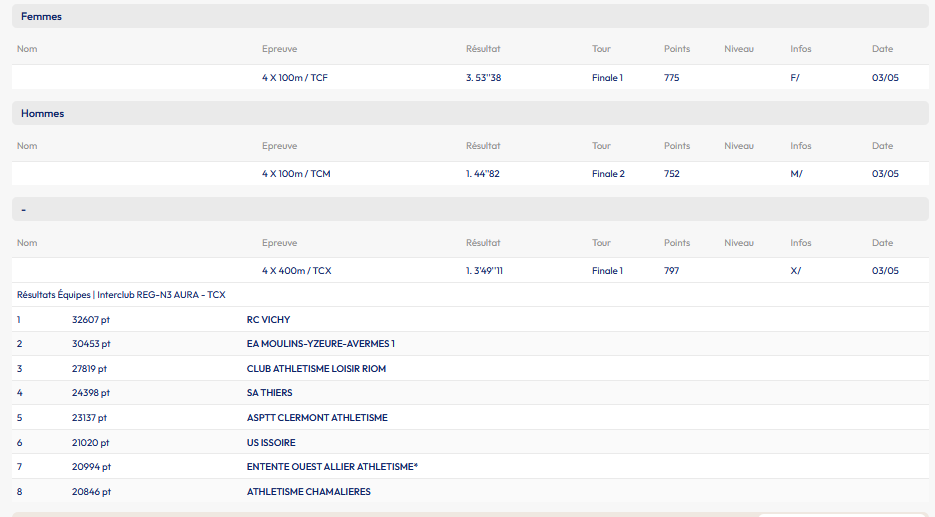Open EA MOULINS-YZEURE-AVERMES 1 team
The width and height of the screenshot is (935, 517).
(x=321, y=343)
